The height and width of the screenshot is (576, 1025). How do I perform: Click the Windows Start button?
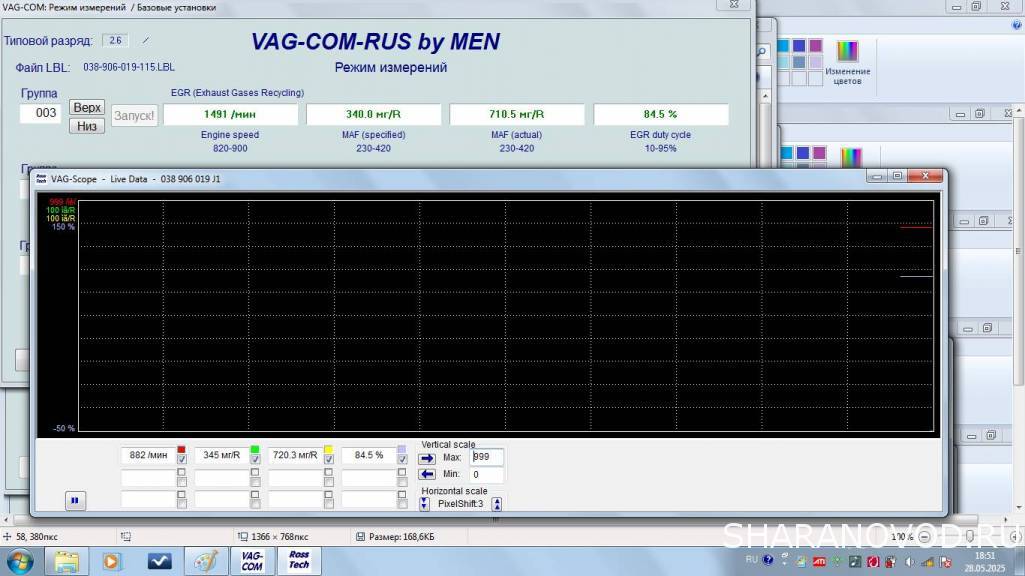pos(19,561)
